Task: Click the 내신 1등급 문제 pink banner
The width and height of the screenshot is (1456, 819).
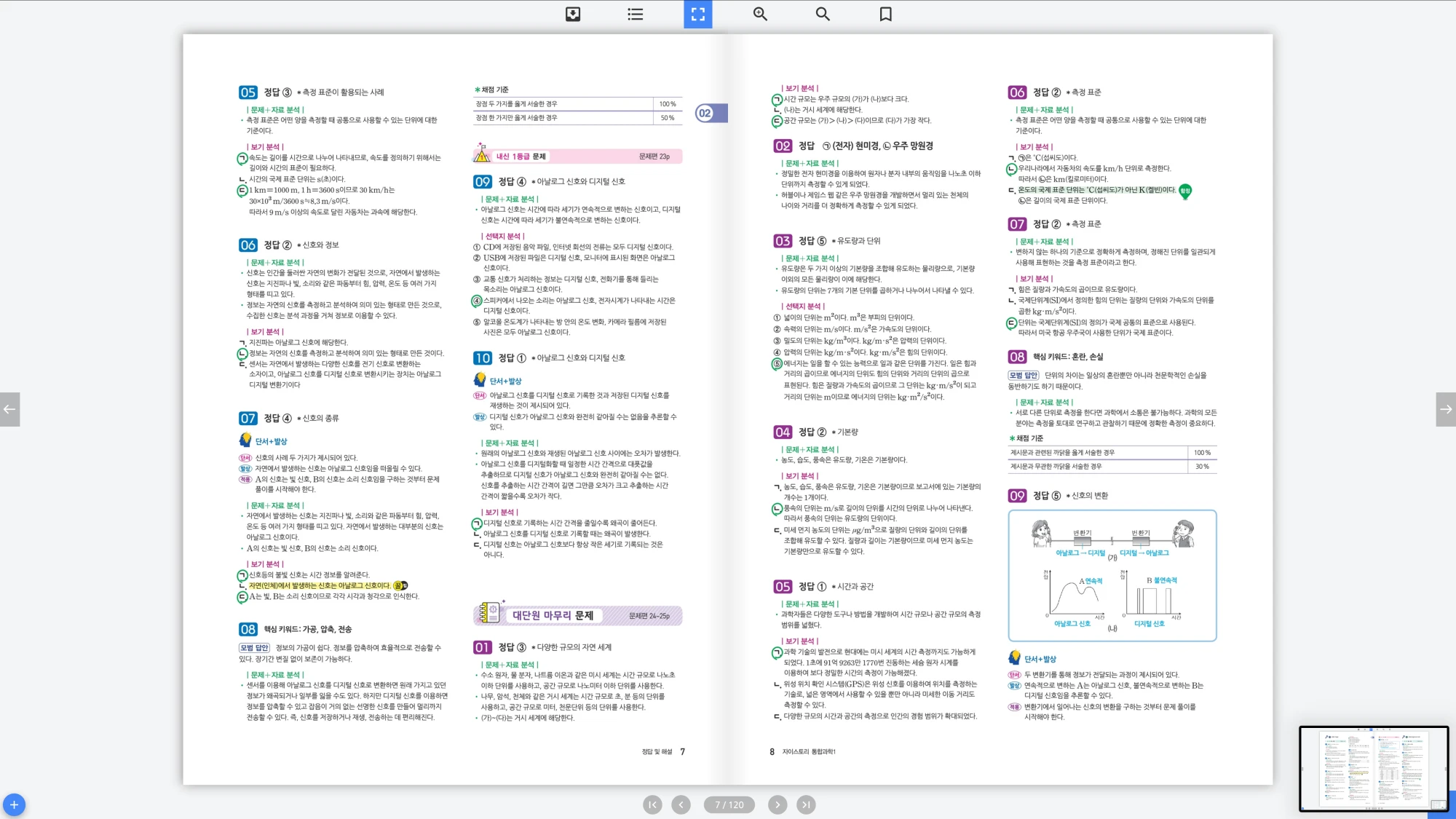Action: [577, 156]
